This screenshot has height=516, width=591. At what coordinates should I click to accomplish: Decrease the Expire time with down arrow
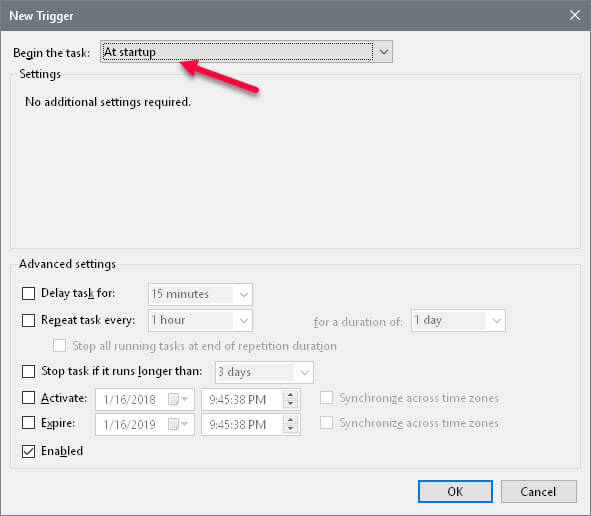[290, 429]
